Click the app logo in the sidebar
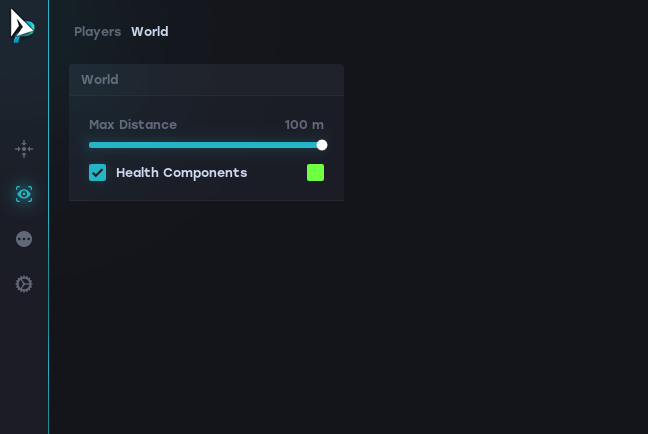This screenshot has width=648, height=434. (x=22, y=25)
